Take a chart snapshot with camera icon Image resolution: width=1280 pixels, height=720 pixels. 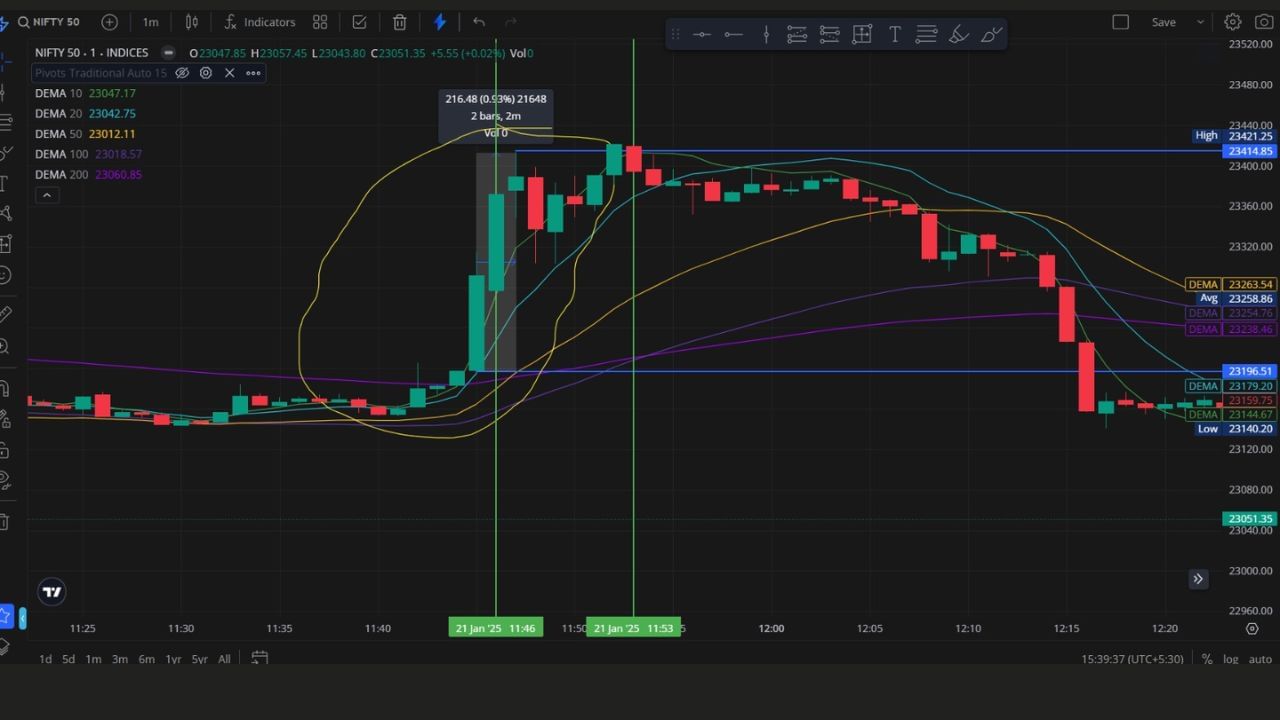click(1263, 22)
